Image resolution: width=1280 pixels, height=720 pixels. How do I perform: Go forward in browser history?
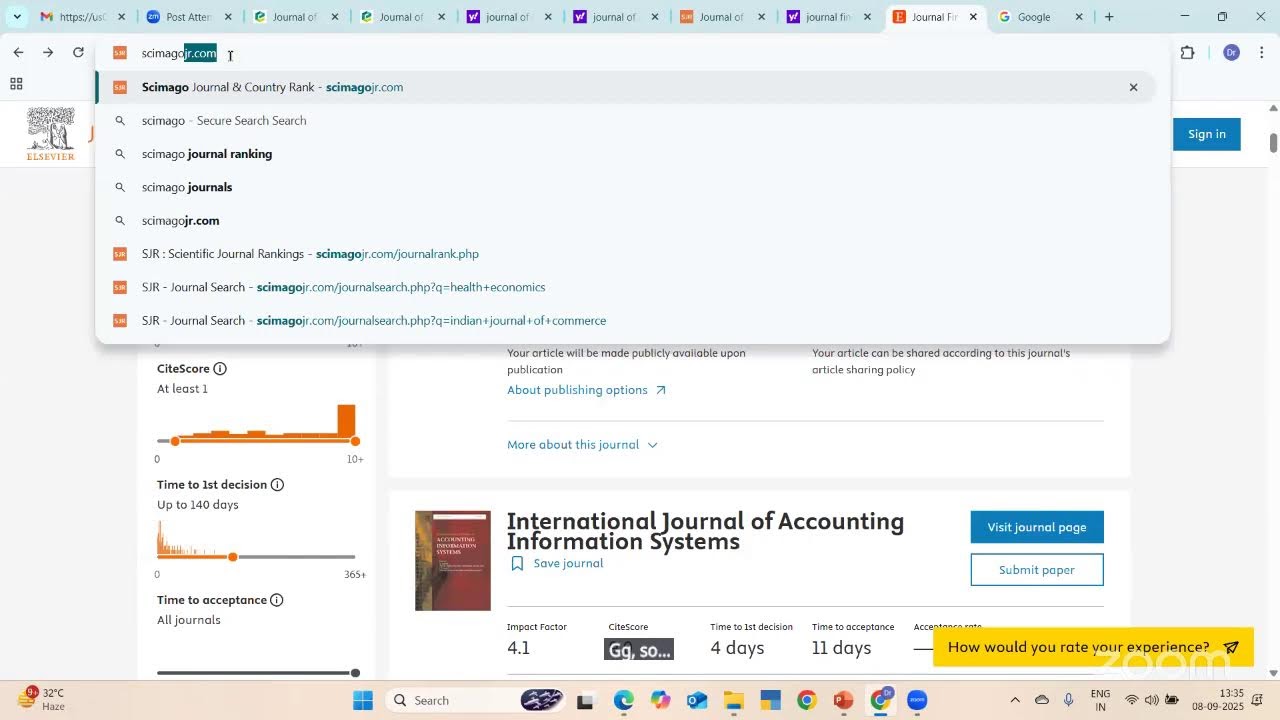[x=48, y=52]
